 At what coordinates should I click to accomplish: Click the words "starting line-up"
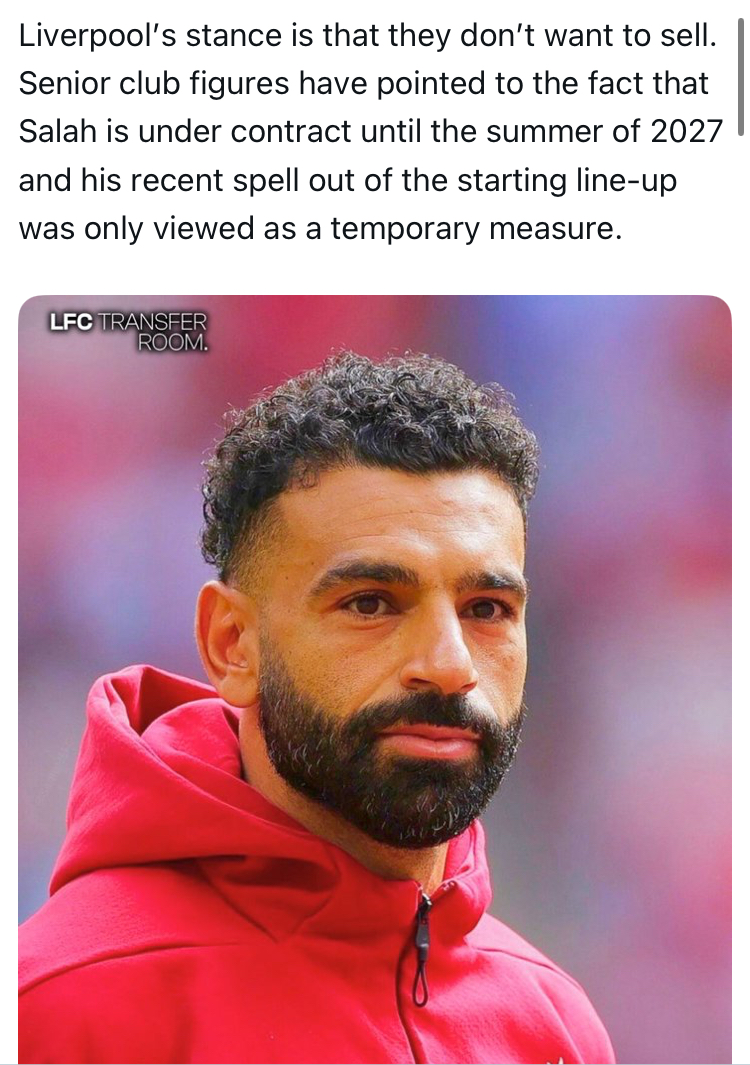click(x=567, y=181)
